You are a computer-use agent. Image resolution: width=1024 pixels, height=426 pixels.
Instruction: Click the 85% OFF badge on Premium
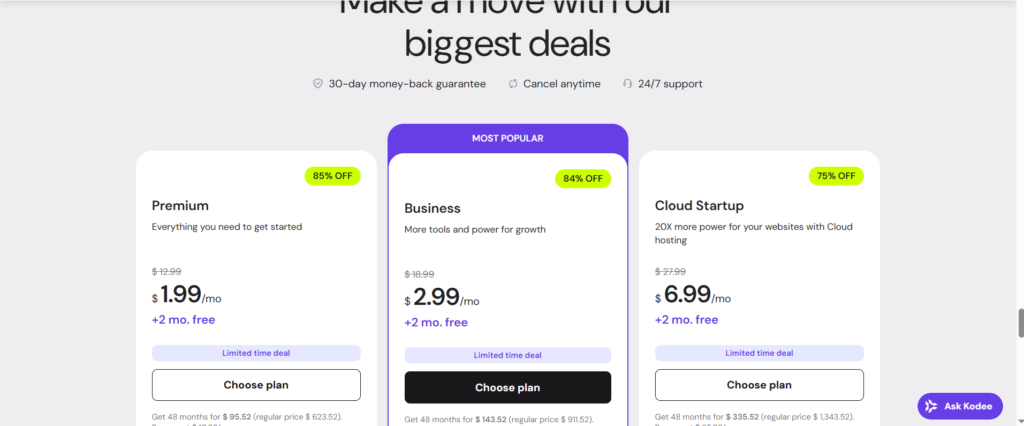tap(333, 176)
